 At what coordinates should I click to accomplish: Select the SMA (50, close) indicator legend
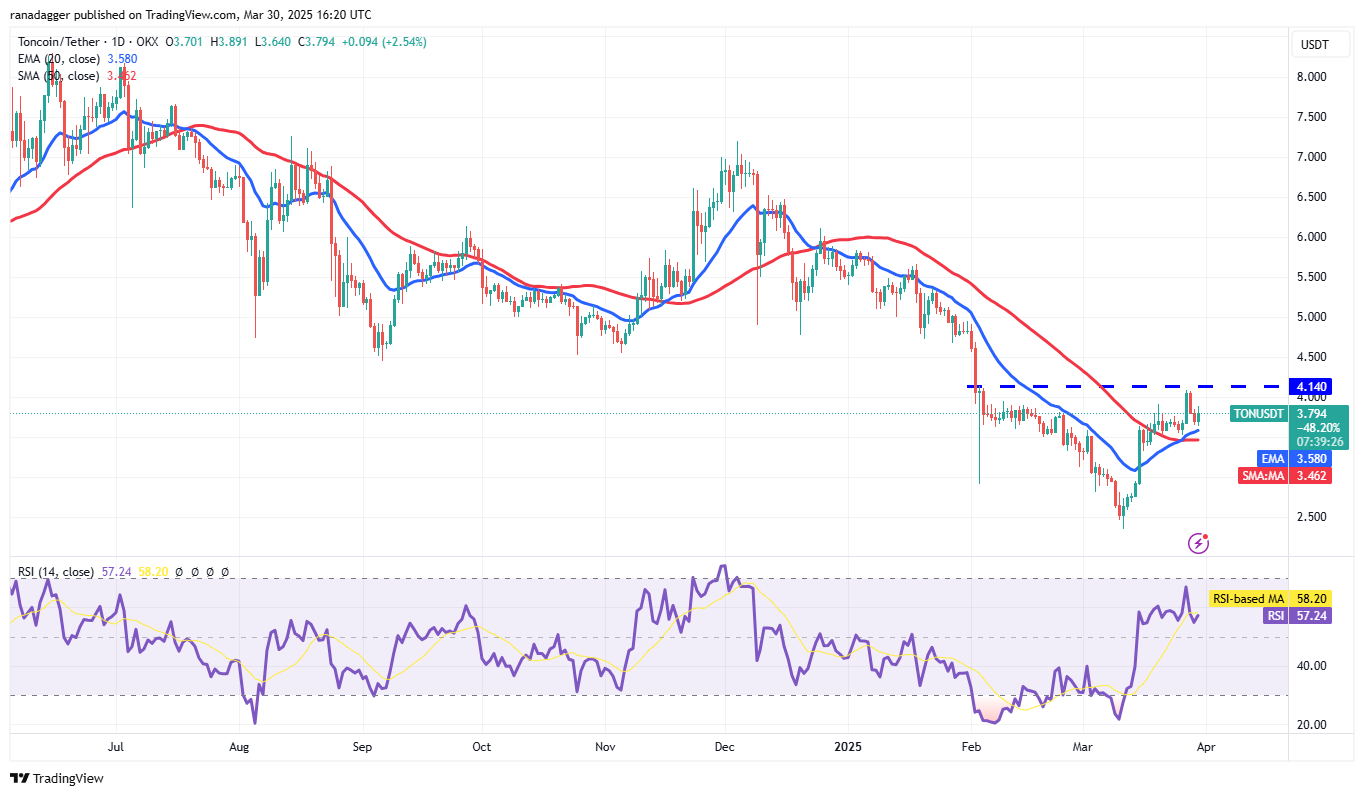[x=57, y=76]
